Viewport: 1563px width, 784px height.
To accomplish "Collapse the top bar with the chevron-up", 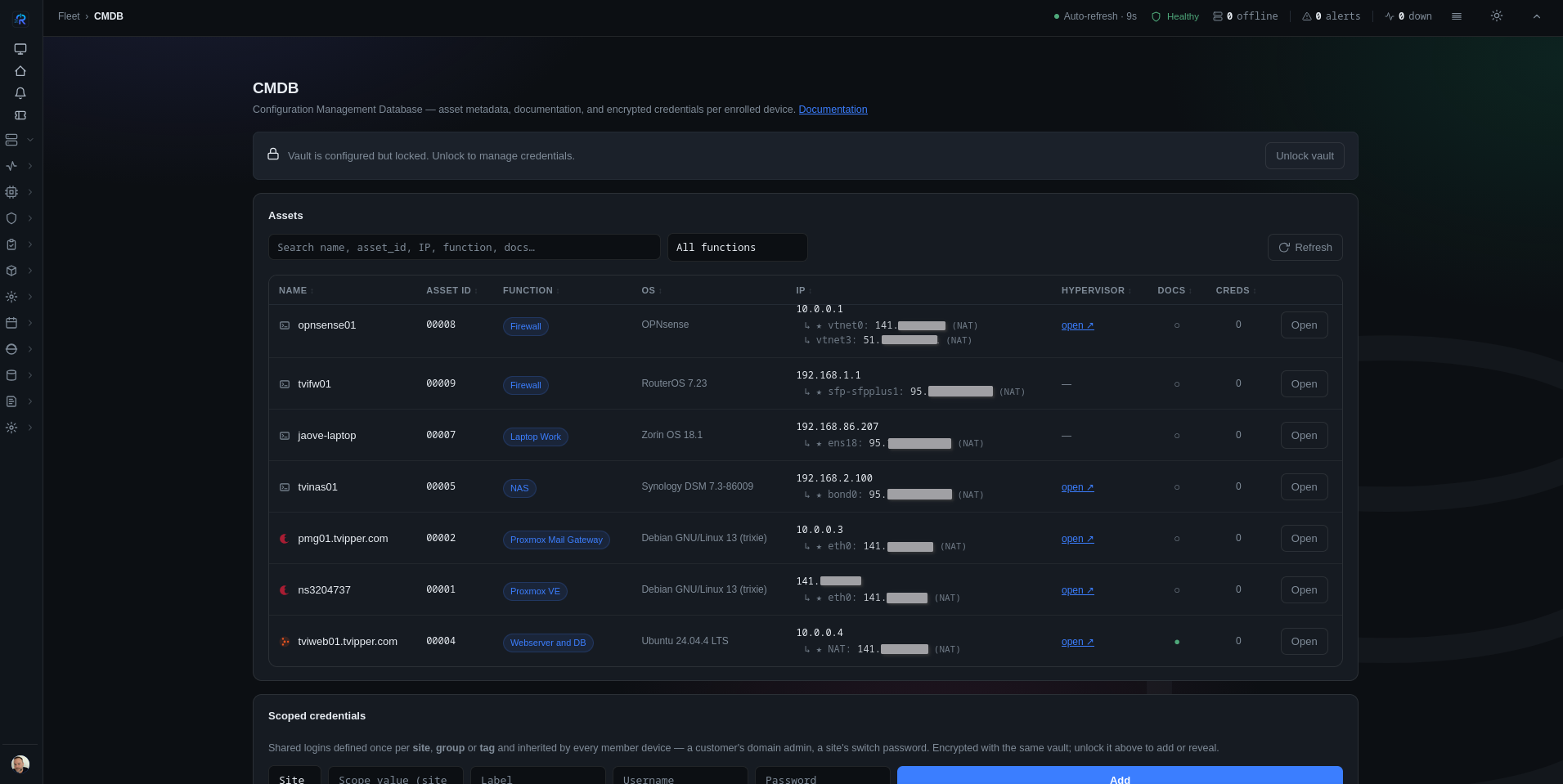I will pos(1536,16).
